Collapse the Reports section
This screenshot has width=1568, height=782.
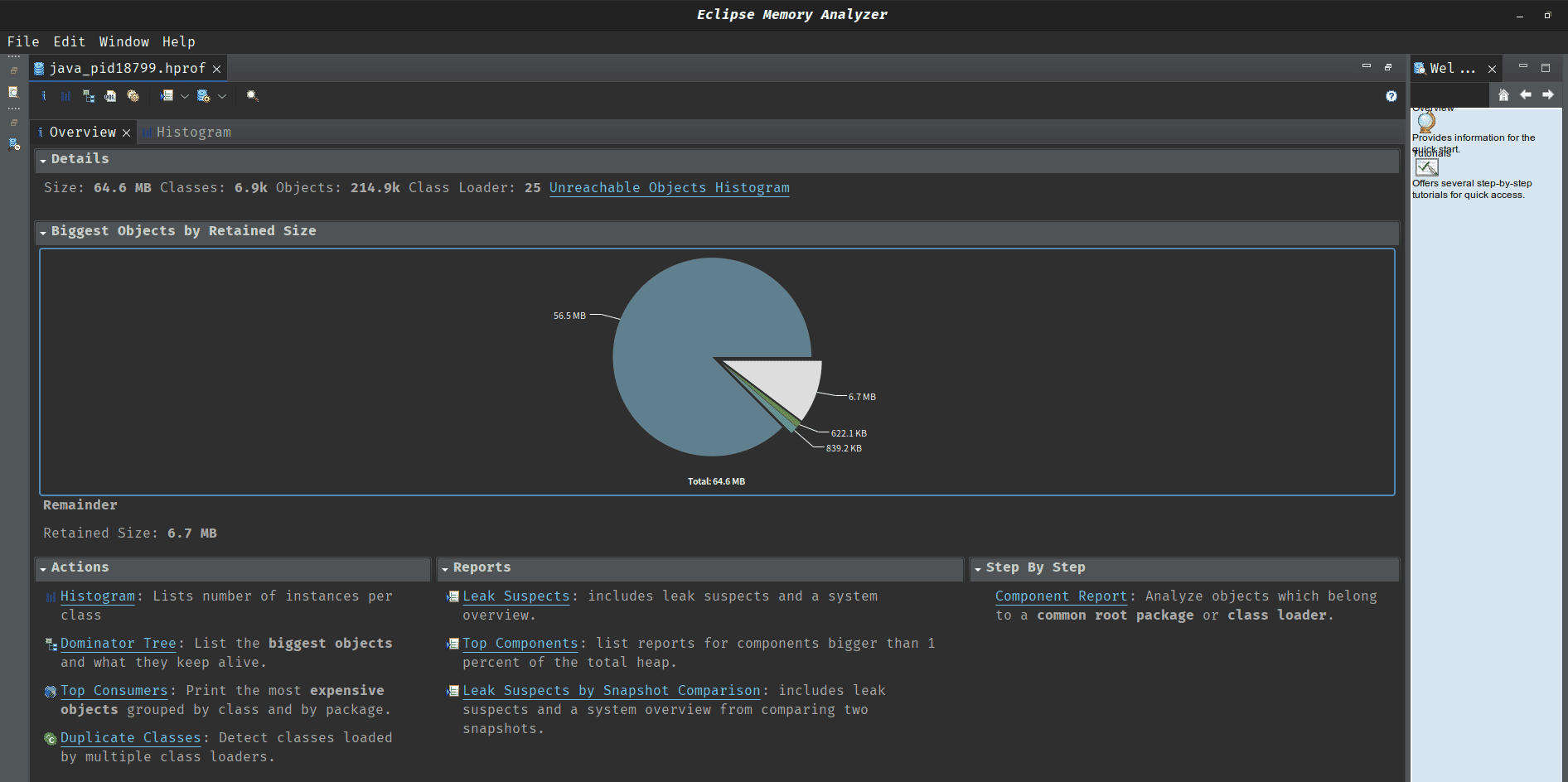[445, 568]
